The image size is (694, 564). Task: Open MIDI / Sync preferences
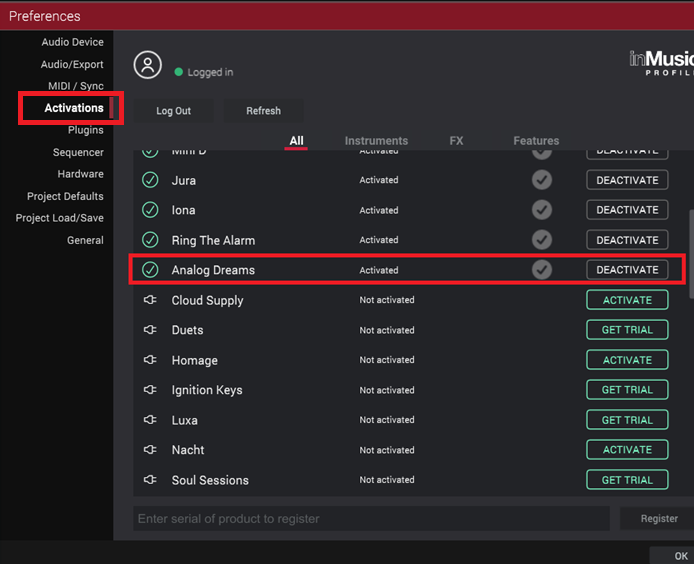[76, 86]
